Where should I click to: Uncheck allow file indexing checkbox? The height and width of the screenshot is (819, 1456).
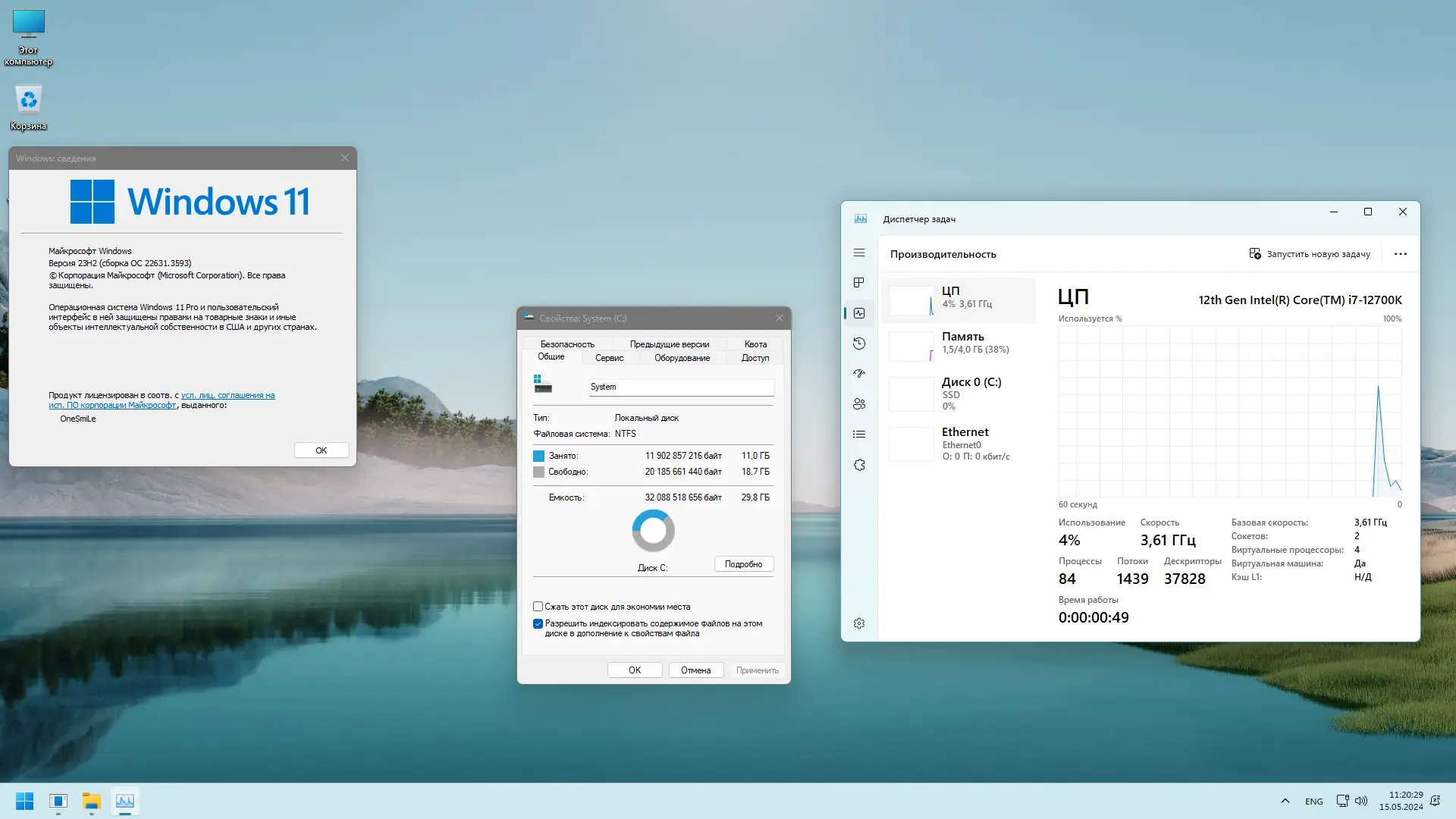coord(538,623)
